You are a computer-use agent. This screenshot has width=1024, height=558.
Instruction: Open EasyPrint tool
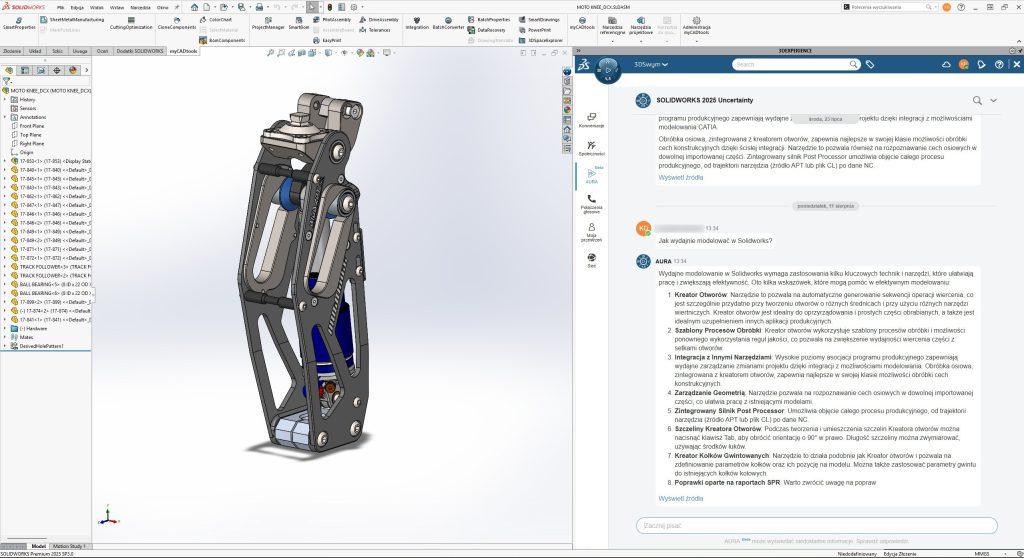(327, 40)
